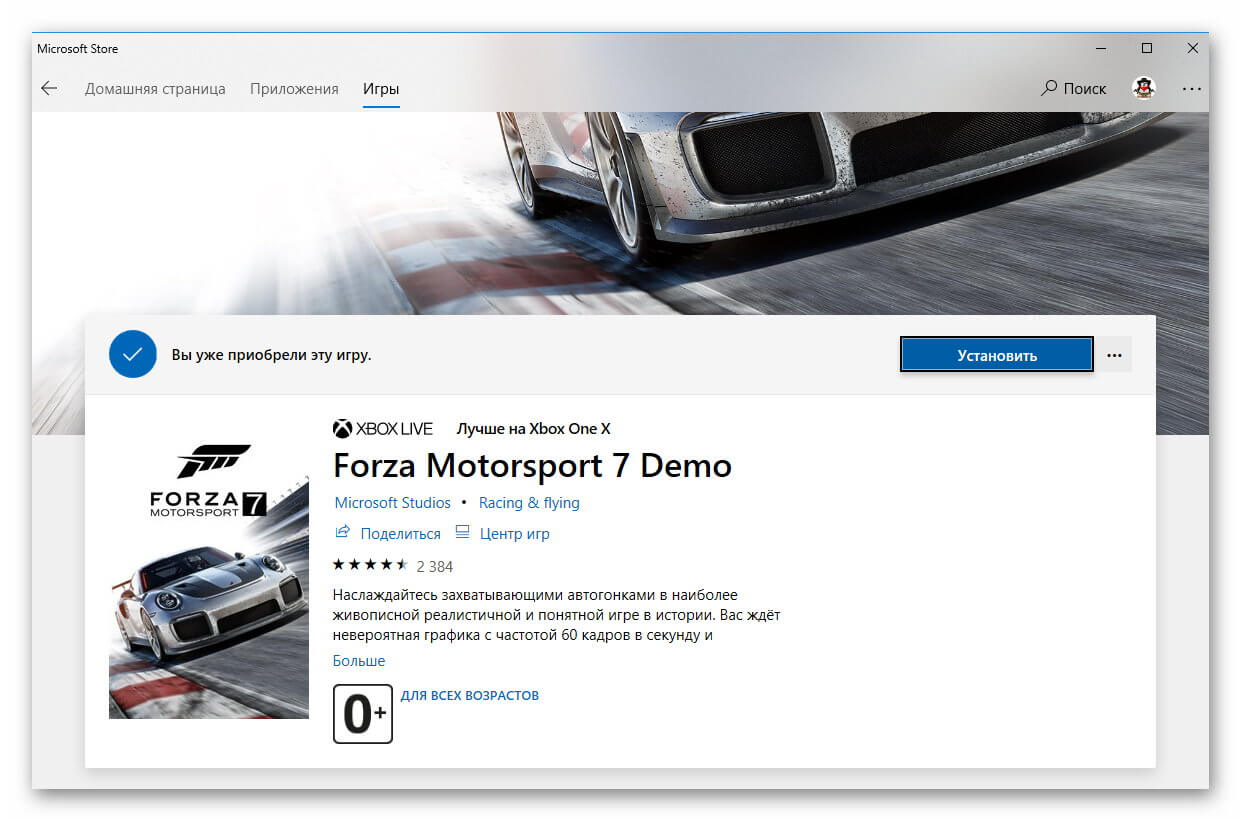1241x821 pixels.
Task: Click the blue purchased checkmark icon
Action: [133, 354]
